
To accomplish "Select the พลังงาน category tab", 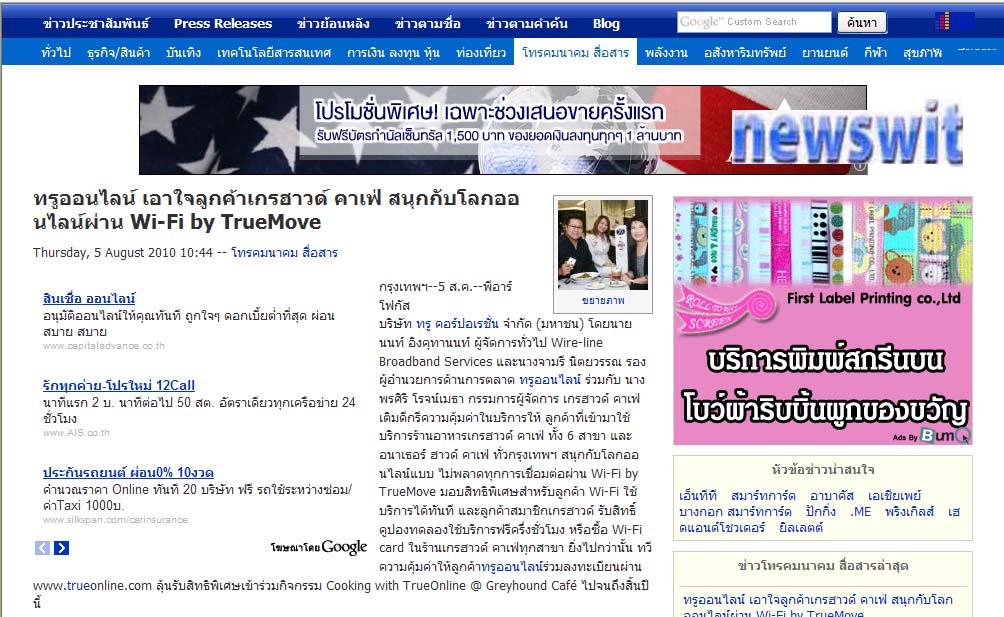I will pos(666,52).
